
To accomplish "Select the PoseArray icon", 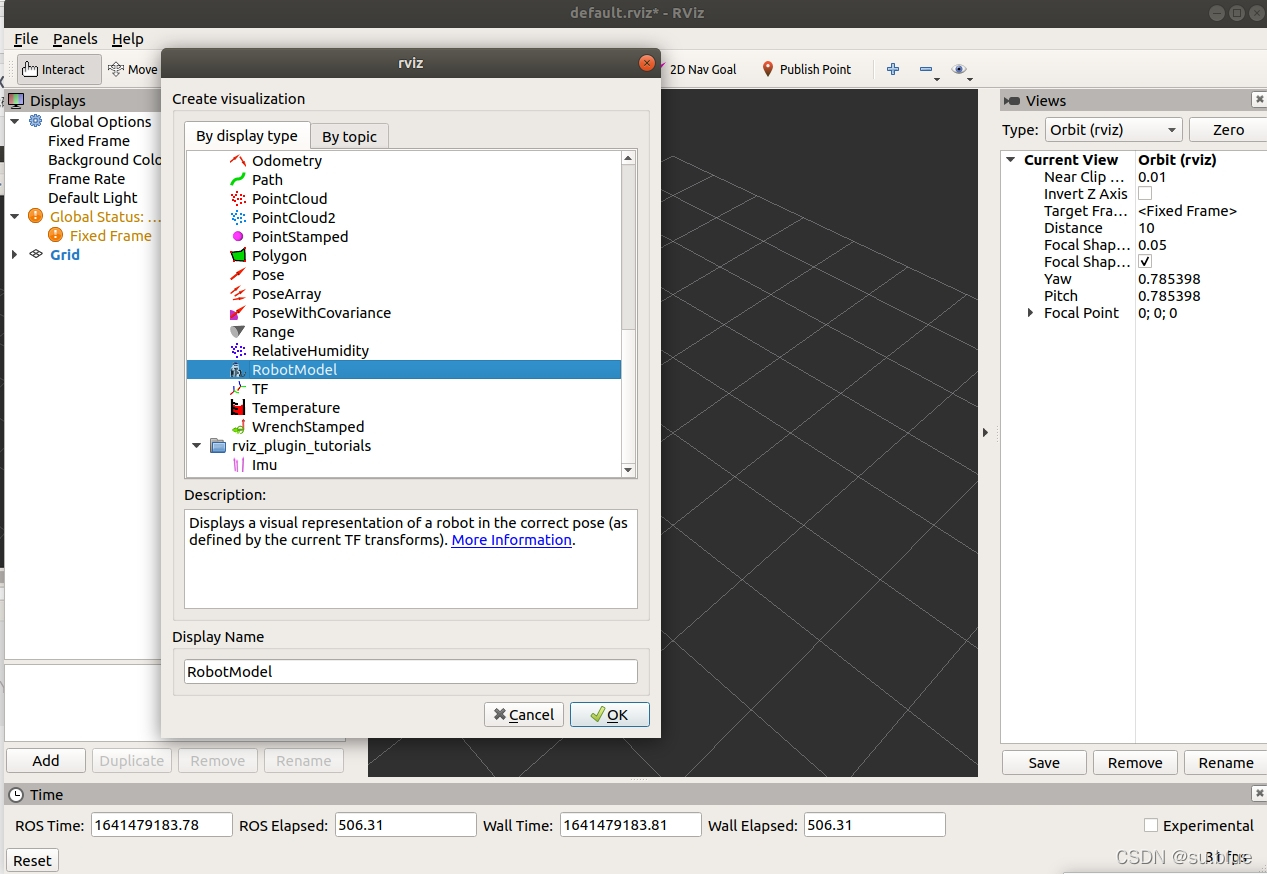I will tap(238, 293).
